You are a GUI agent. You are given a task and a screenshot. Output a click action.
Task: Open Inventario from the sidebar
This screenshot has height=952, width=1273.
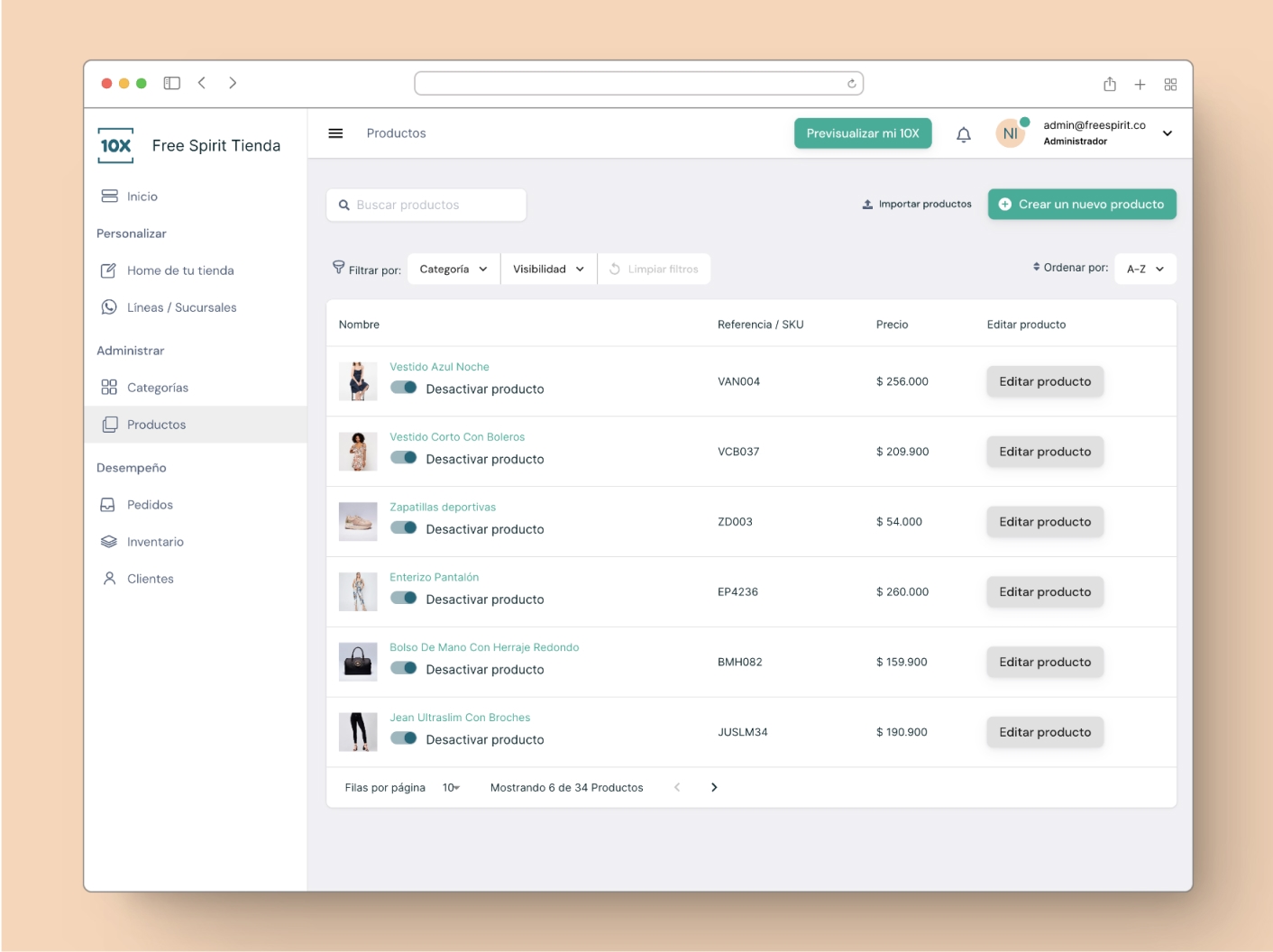pos(109,541)
